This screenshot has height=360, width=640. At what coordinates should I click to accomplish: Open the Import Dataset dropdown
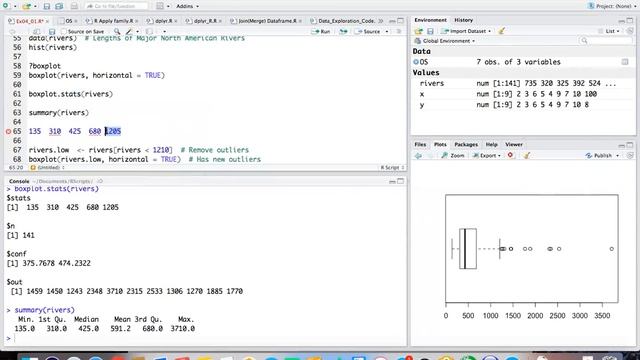coord(466,31)
